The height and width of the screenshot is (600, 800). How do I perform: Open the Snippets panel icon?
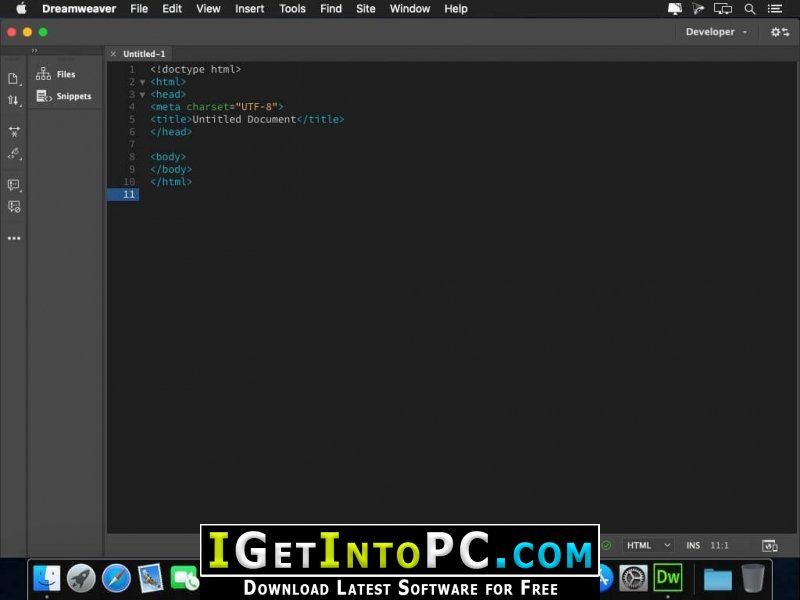[44, 96]
